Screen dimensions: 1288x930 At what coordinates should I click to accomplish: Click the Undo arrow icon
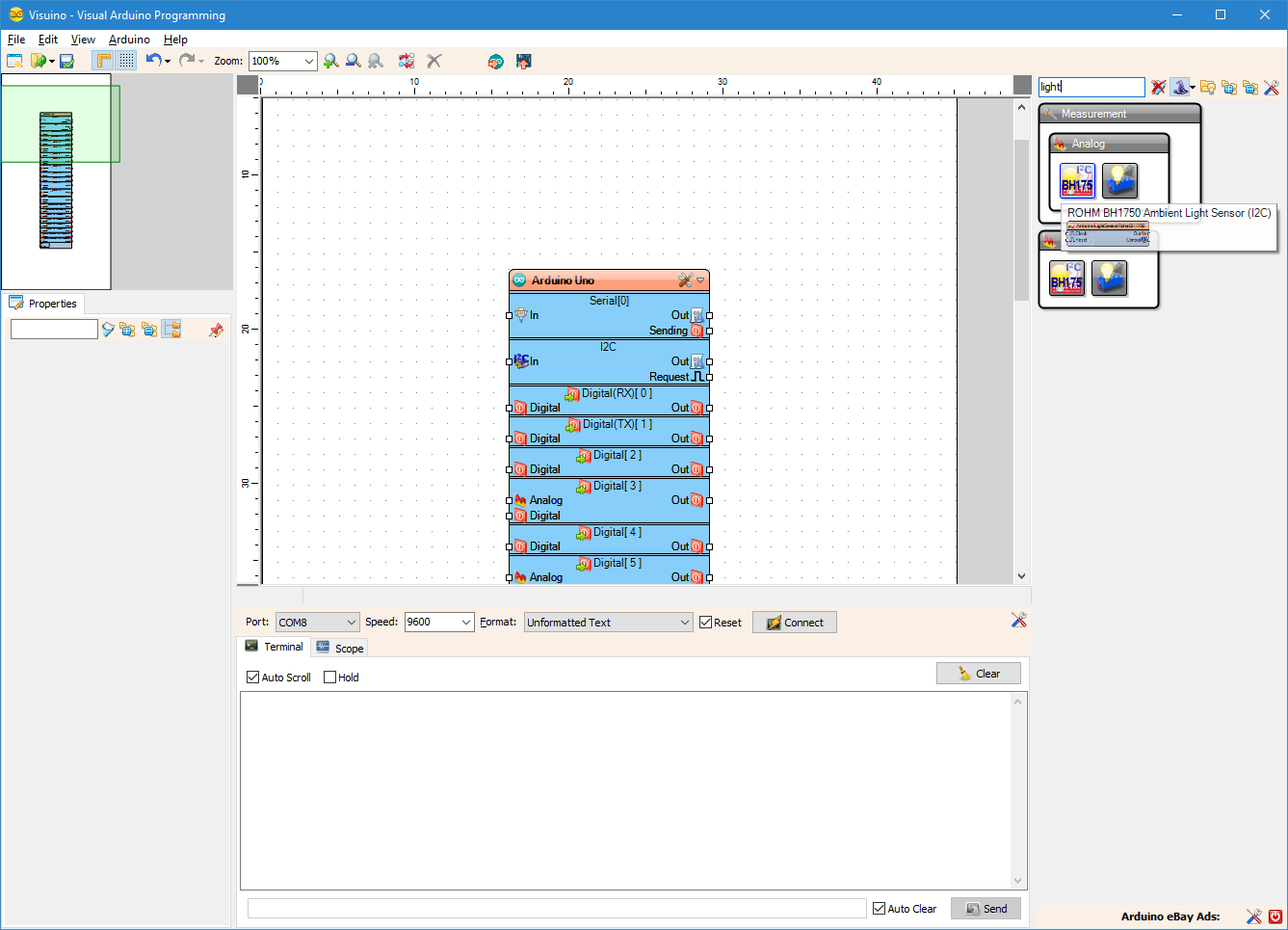[x=153, y=60]
